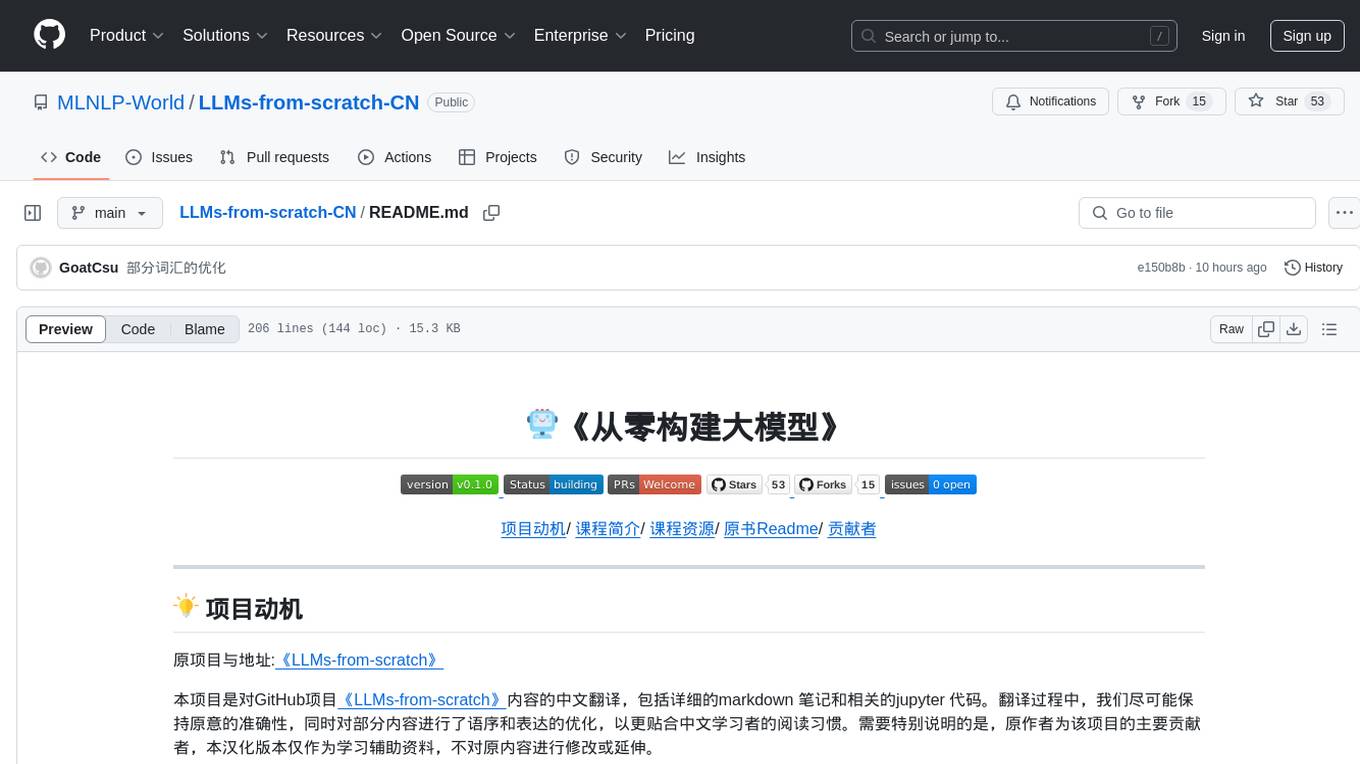Expand the file tree side panel
Screen dimensions: 1360x764
(33, 213)
